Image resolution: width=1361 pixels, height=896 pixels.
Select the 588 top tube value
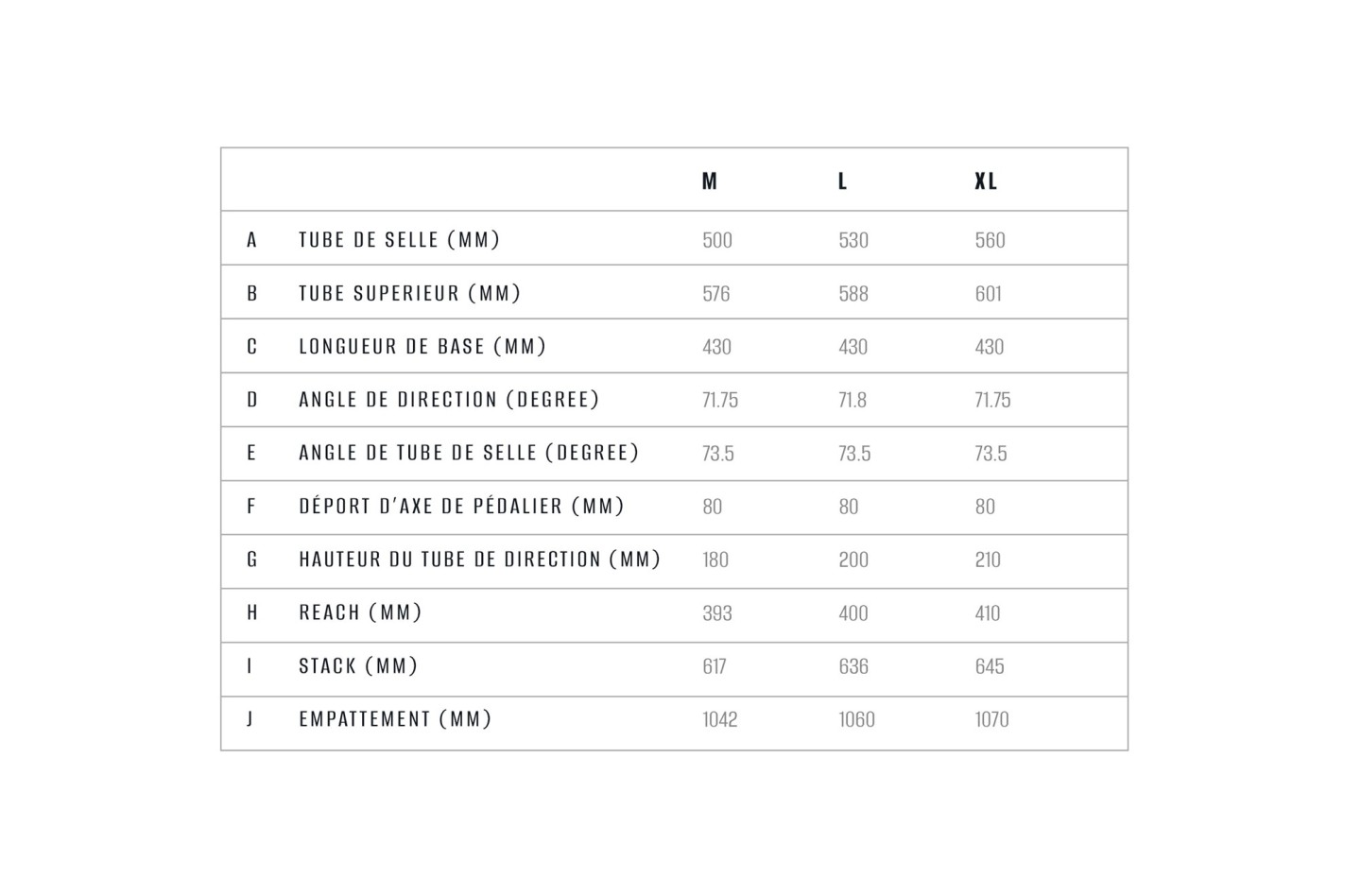[x=853, y=294]
